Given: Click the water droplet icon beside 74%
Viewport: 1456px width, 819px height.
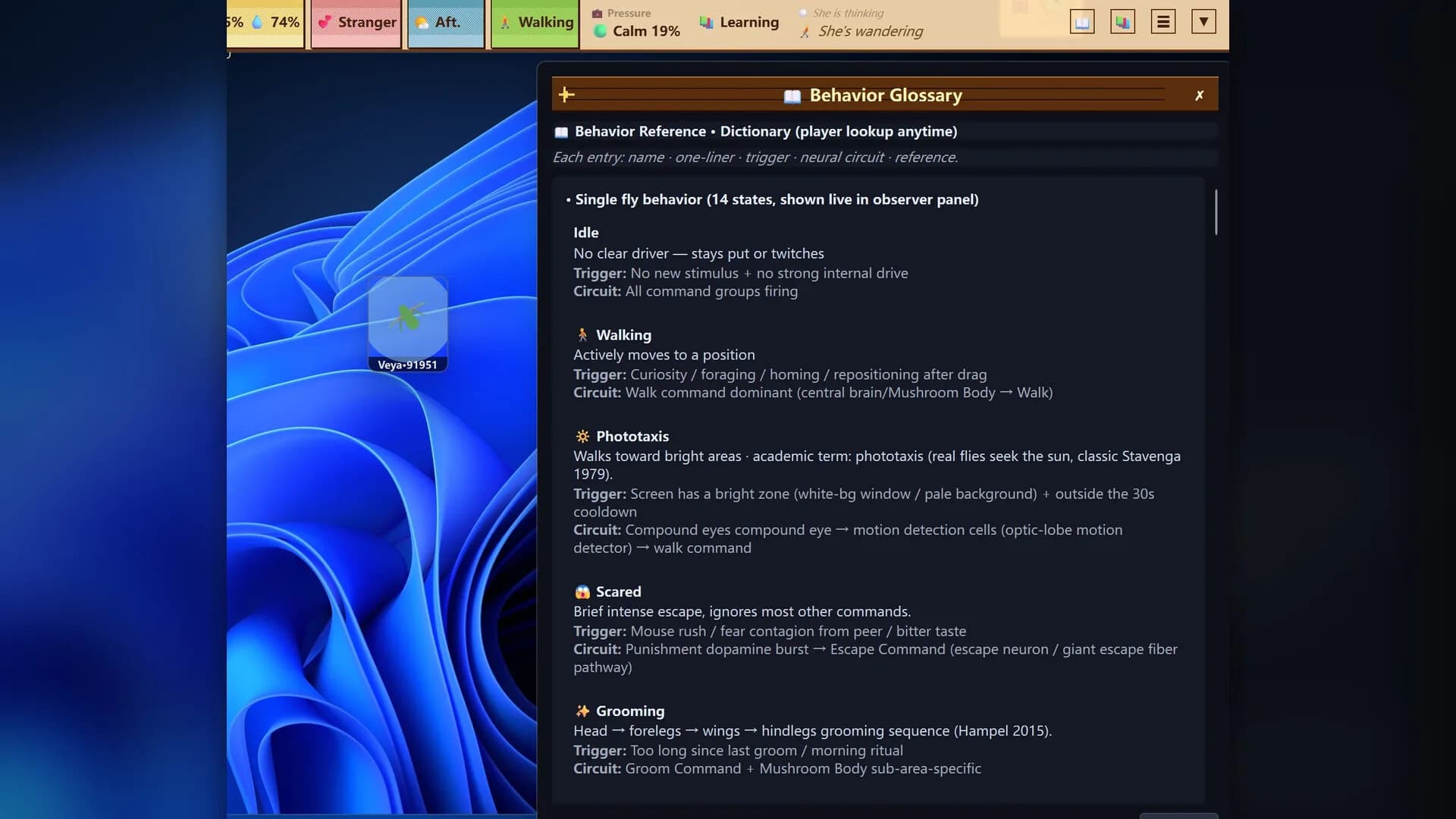Looking at the screenshot, I should [257, 22].
